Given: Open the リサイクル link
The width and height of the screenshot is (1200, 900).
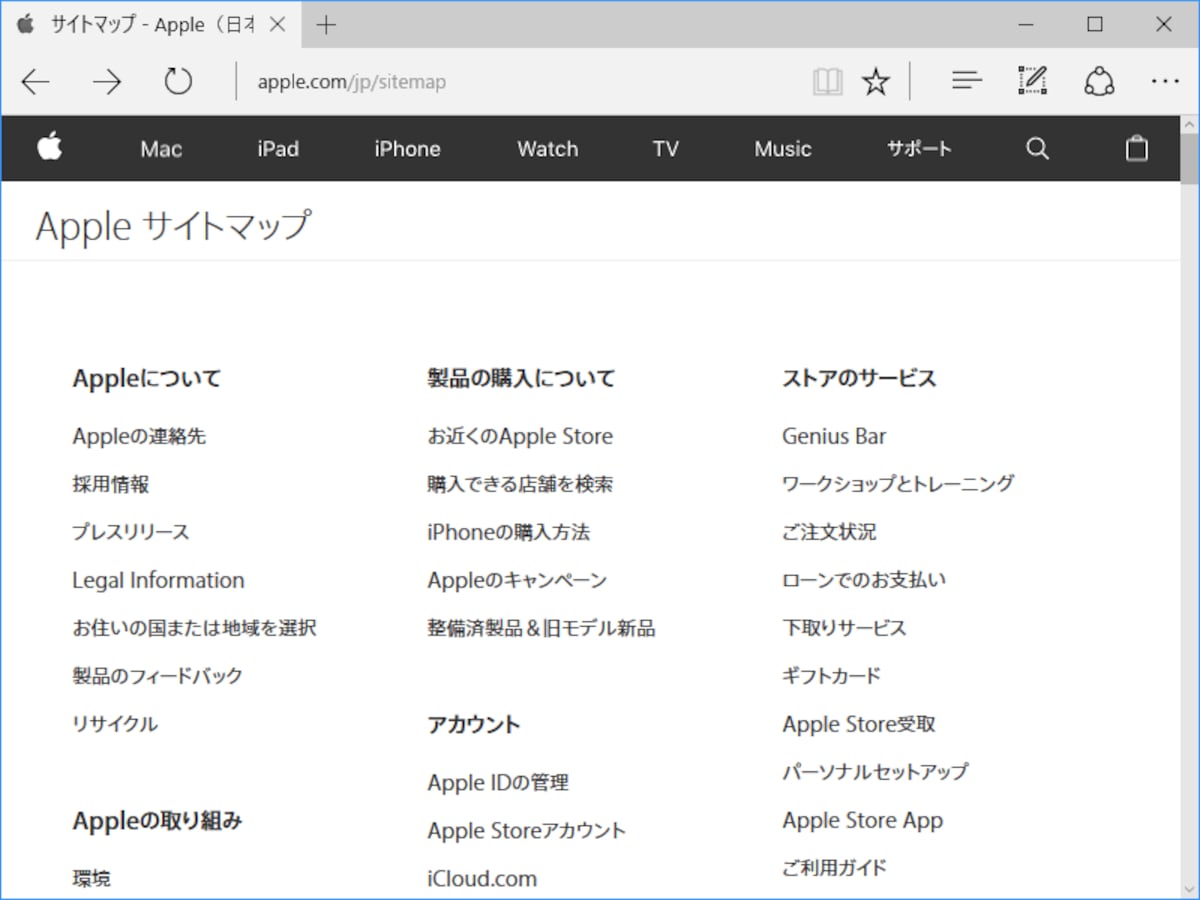Looking at the screenshot, I should [x=114, y=724].
